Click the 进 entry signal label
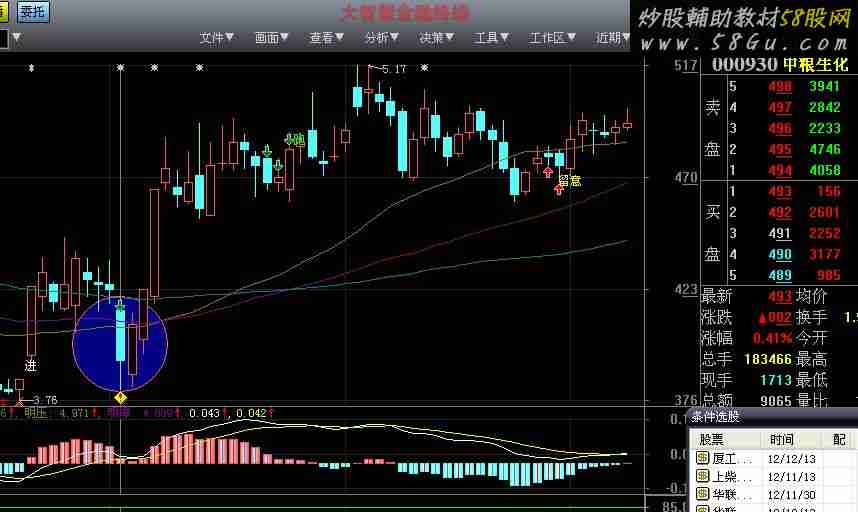Viewport: 858px width, 512px height. point(30,365)
